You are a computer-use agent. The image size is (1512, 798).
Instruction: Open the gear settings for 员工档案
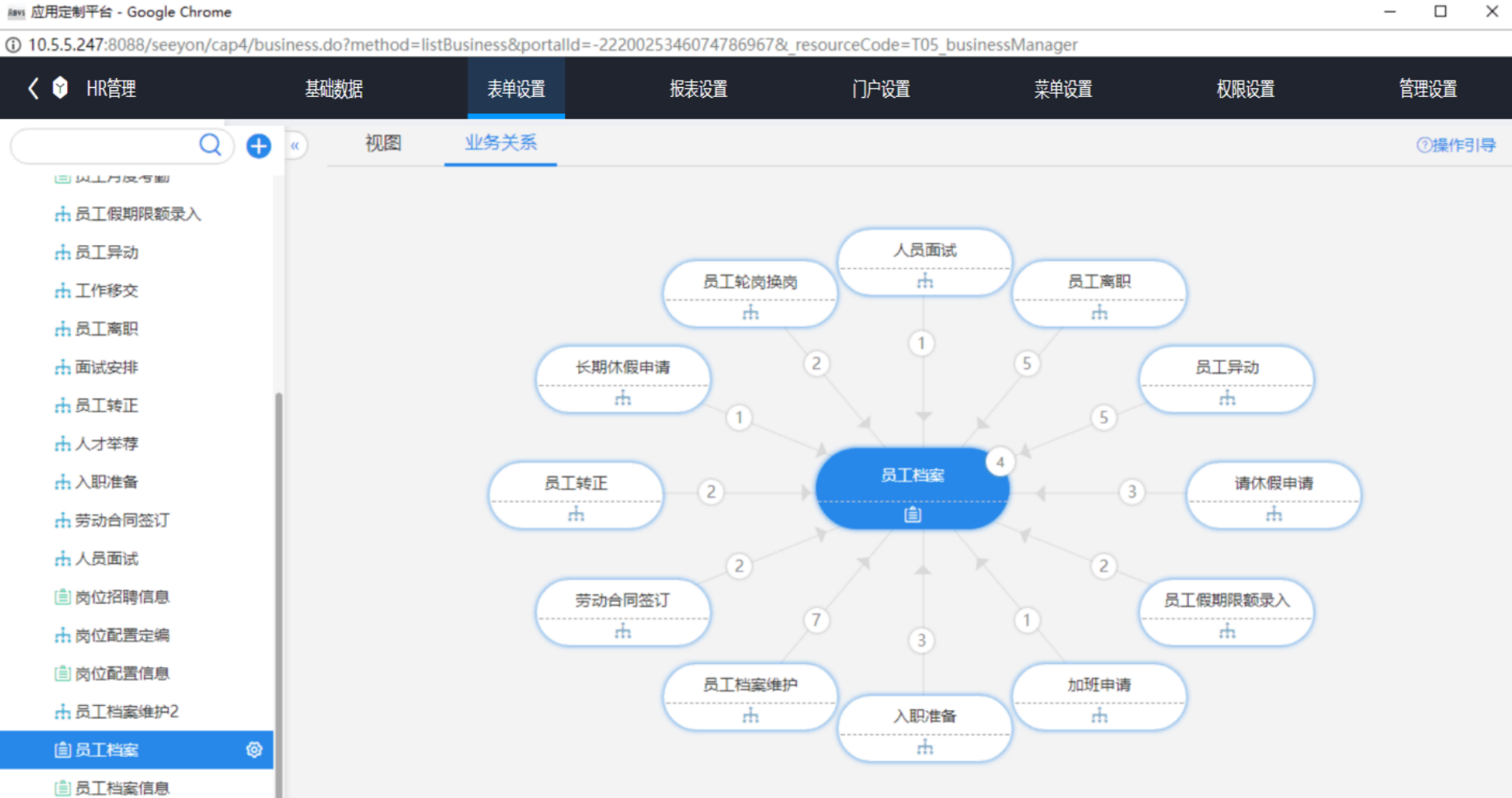[254, 750]
